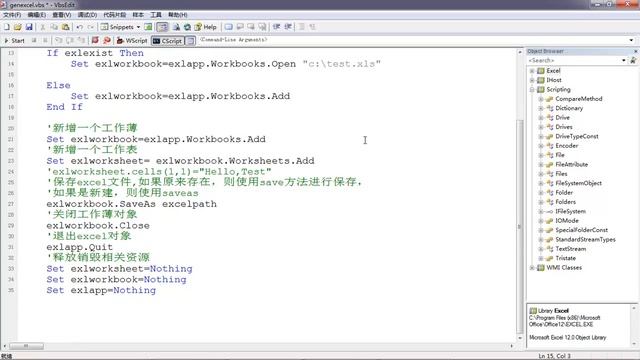Open Help from the toolbar
This screenshot has height=360, width=640.
click(x=206, y=27)
